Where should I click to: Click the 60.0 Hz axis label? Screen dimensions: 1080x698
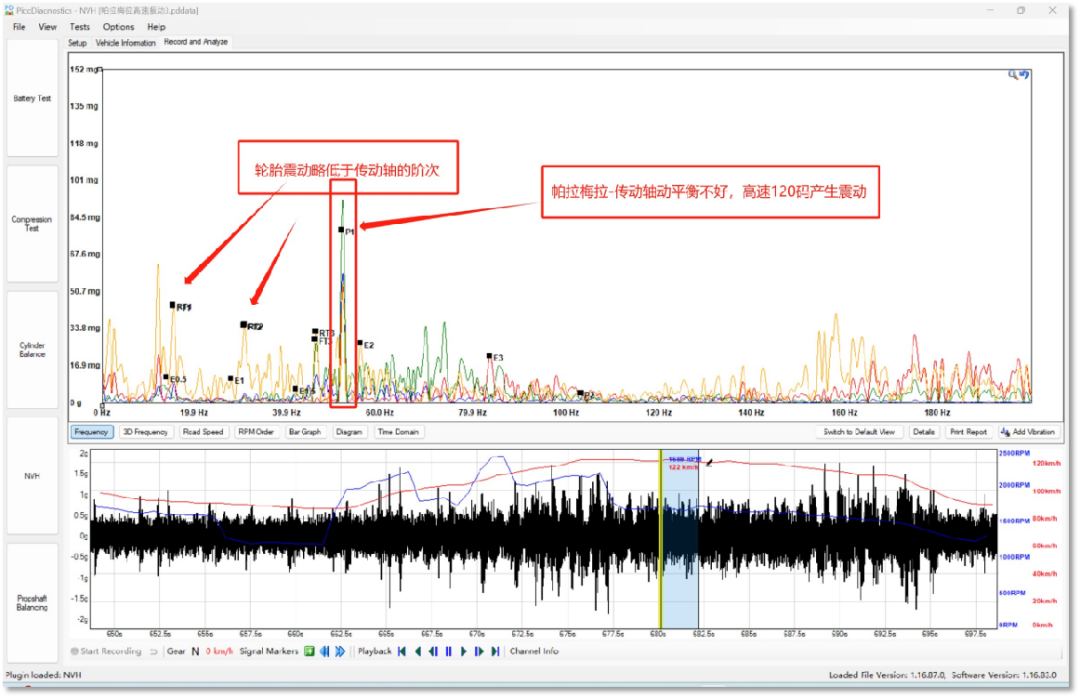(x=380, y=413)
